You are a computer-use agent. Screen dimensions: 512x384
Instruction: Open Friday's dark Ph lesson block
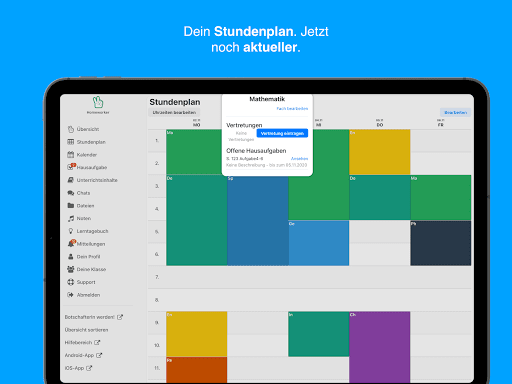(441, 243)
